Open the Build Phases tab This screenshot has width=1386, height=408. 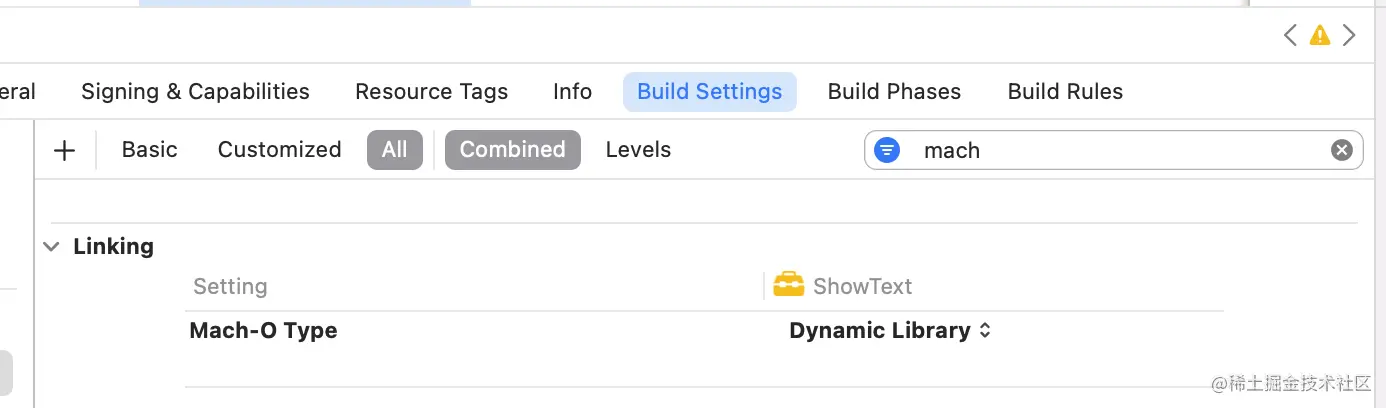(894, 92)
